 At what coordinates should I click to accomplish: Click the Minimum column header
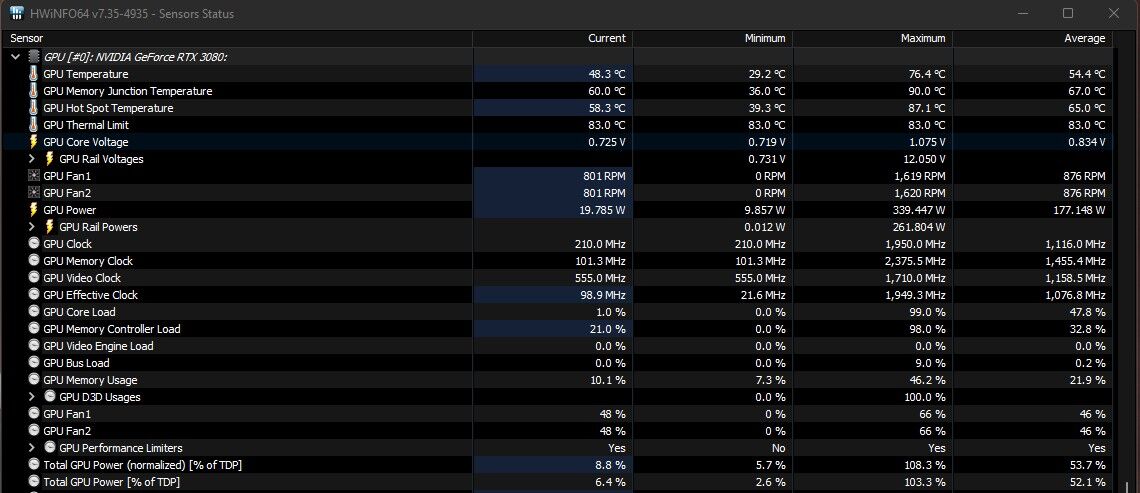[713, 38]
